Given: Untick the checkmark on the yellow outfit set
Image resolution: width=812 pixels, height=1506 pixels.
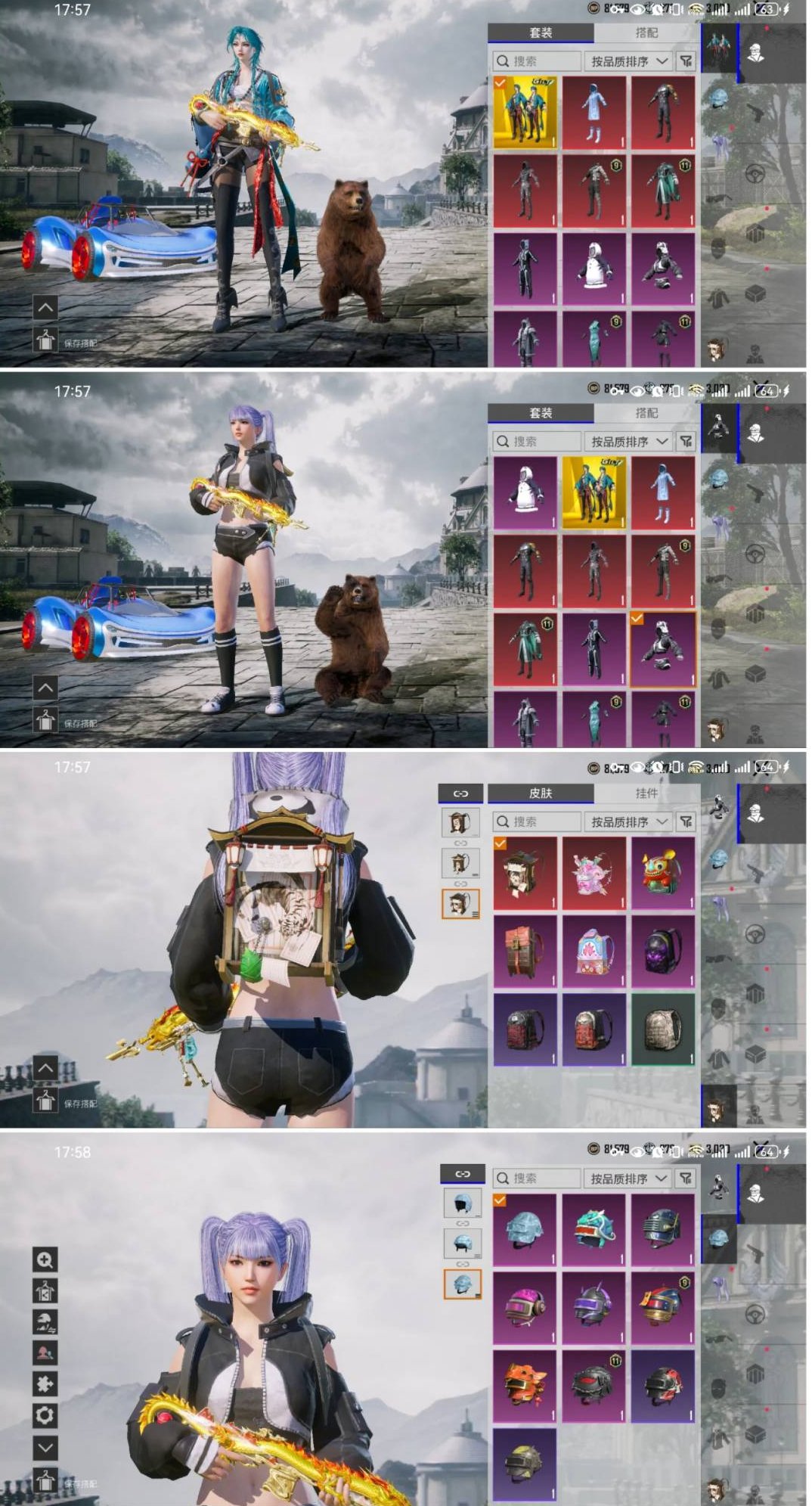Looking at the screenshot, I should (501, 82).
